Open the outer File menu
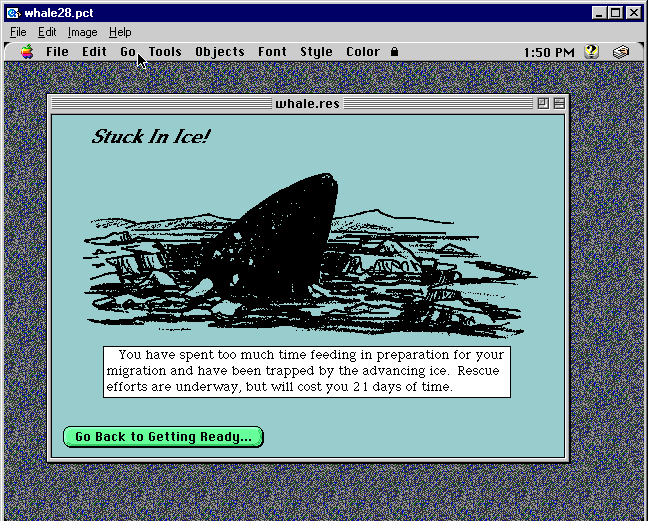Image resolution: width=648 pixels, height=521 pixels. click(x=18, y=32)
